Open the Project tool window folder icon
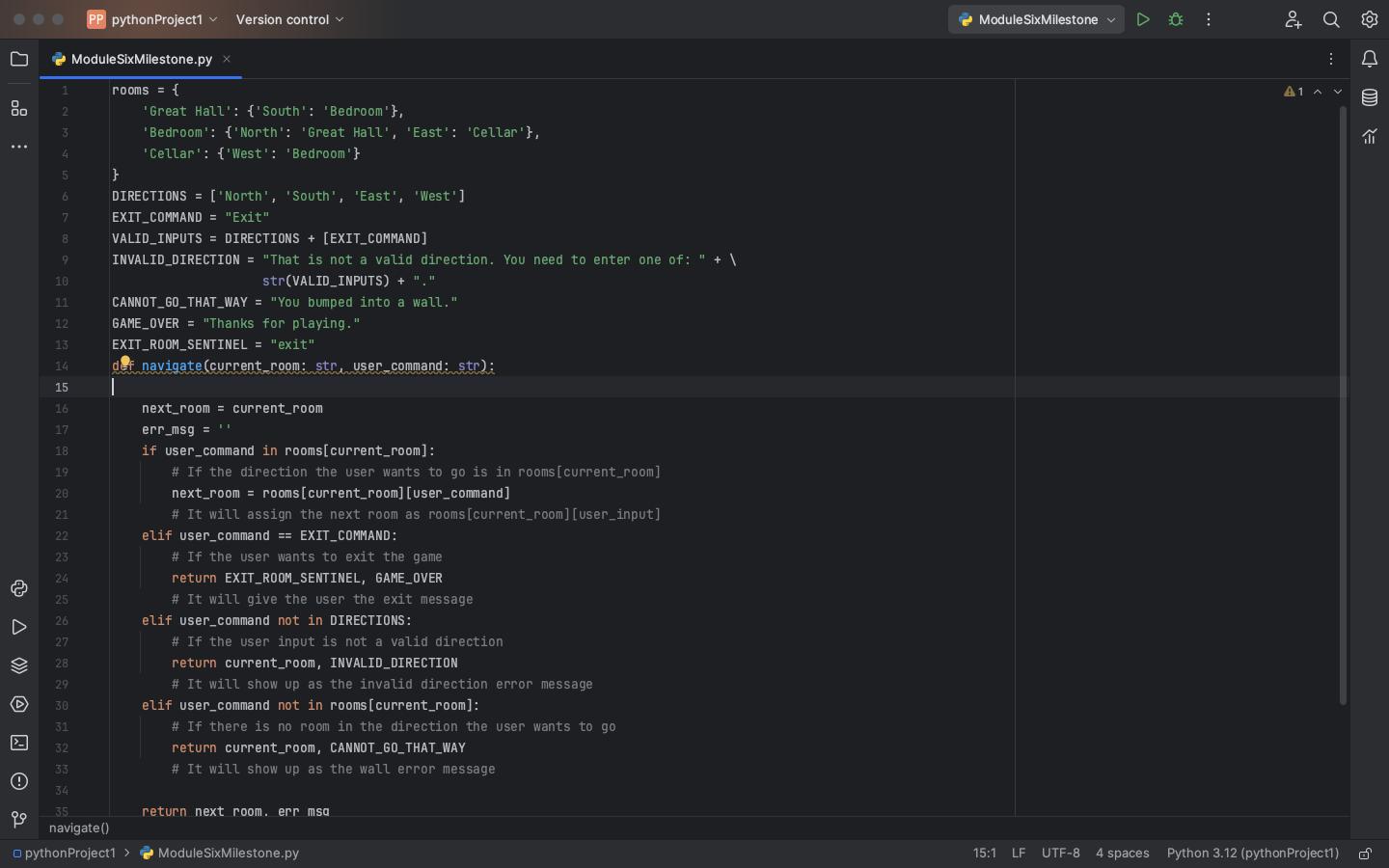The height and width of the screenshot is (868, 1389). (x=19, y=60)
